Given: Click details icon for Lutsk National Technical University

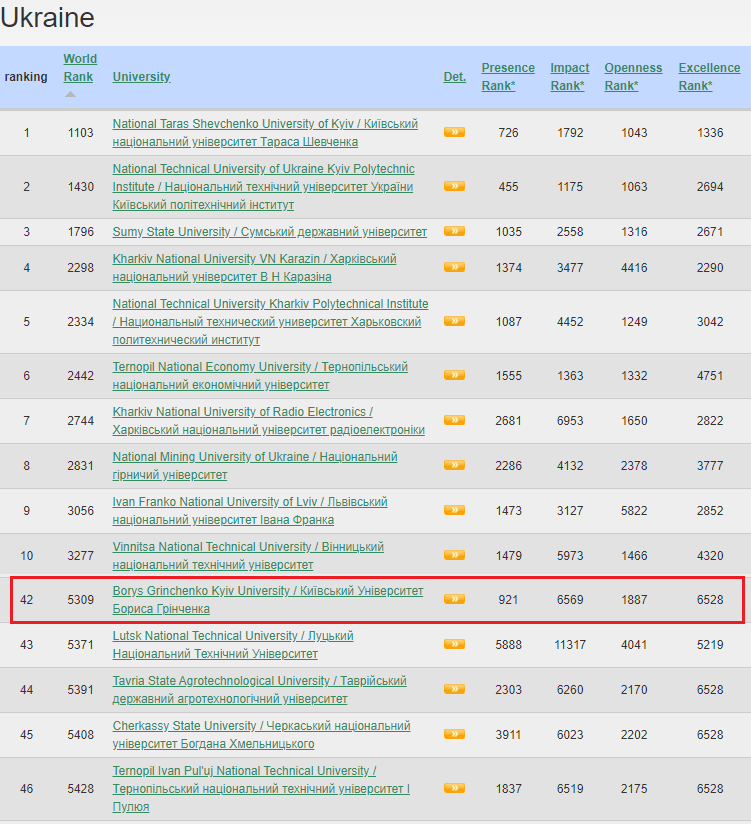Looking at the screenshot, I should click(x=454, y=644).
